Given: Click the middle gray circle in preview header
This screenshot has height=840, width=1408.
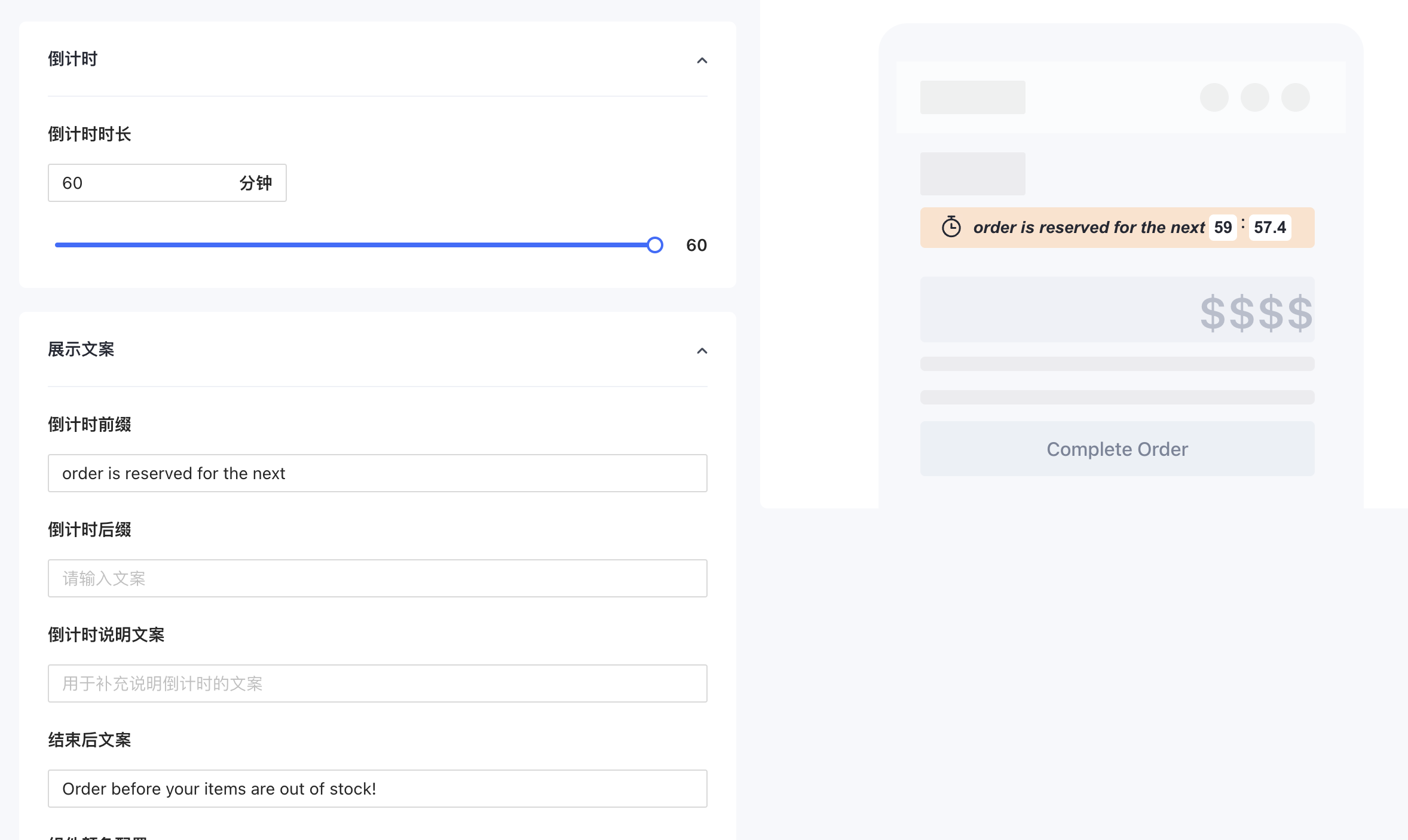Looking at the screenshot, I should (x=1254, y=97).
